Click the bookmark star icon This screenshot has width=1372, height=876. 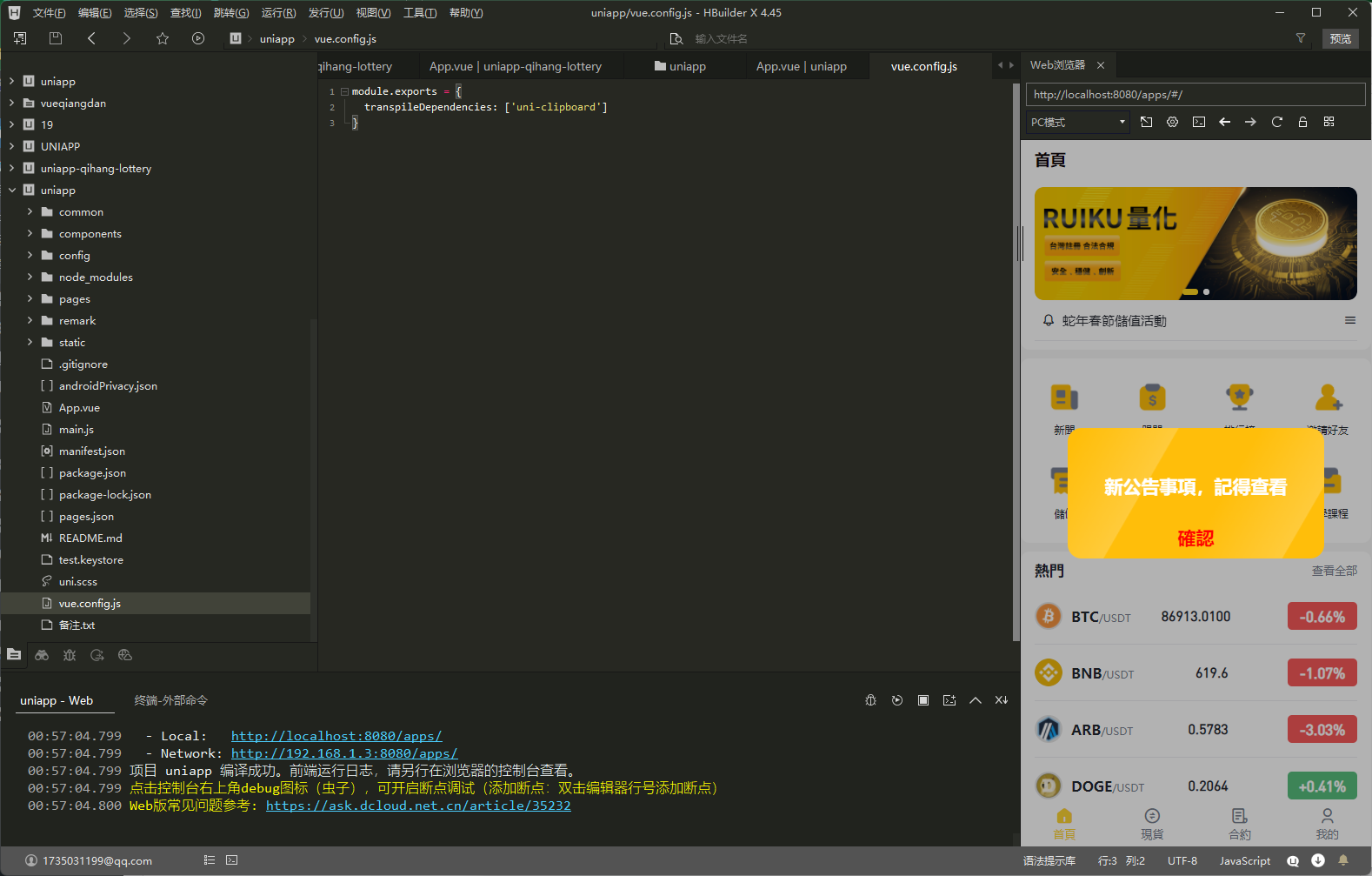coord(163,38)
